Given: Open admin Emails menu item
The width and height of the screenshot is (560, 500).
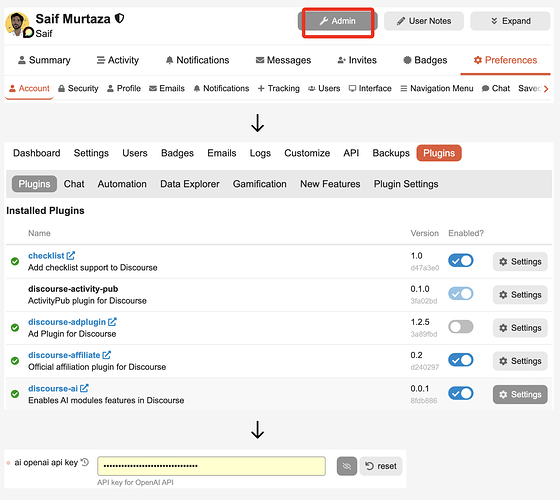Looking at the screenshot, I should coord(221,153).
